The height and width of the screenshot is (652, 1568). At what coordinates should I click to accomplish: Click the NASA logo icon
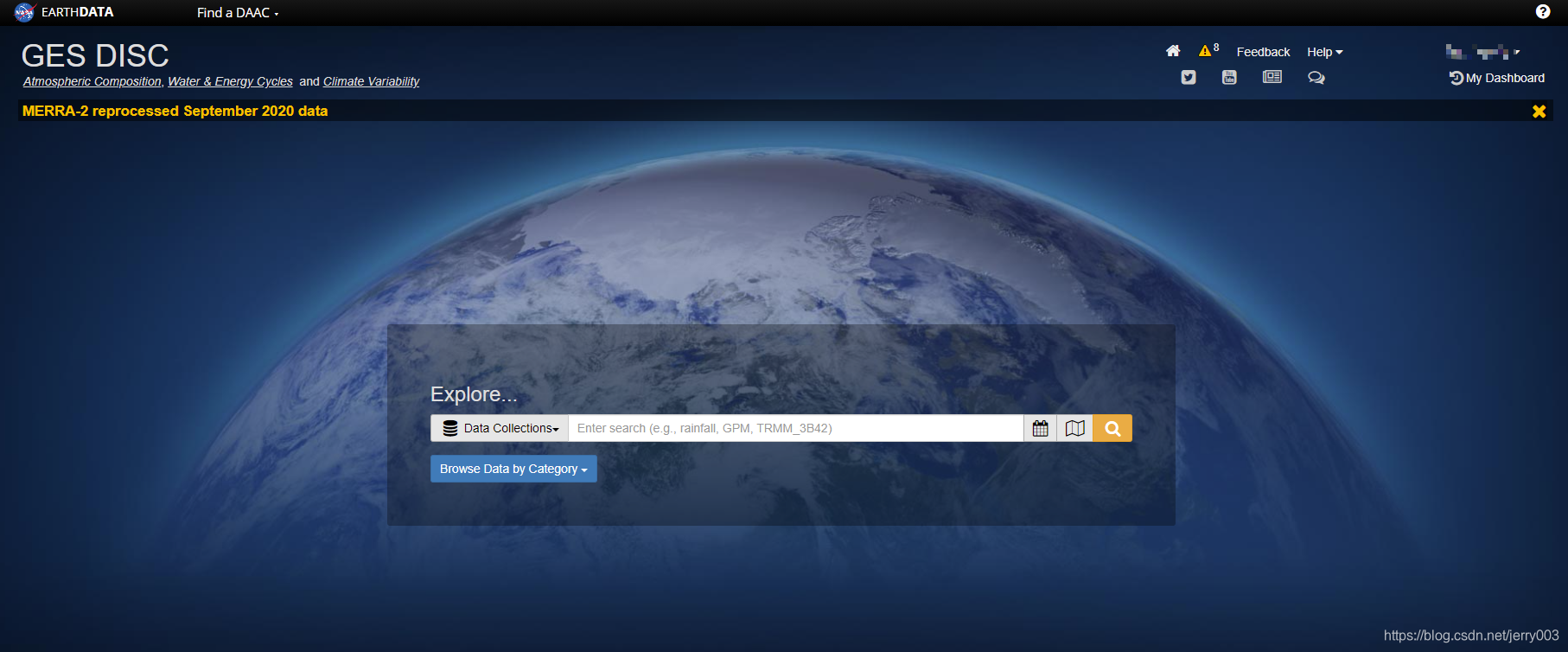coord(24,12)
